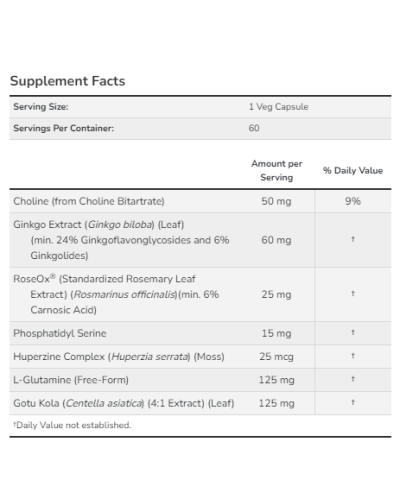Screen dimensions: 400x500
Task: Click the dagger symbol in RoseOx row
Action: tap(353, 294)
